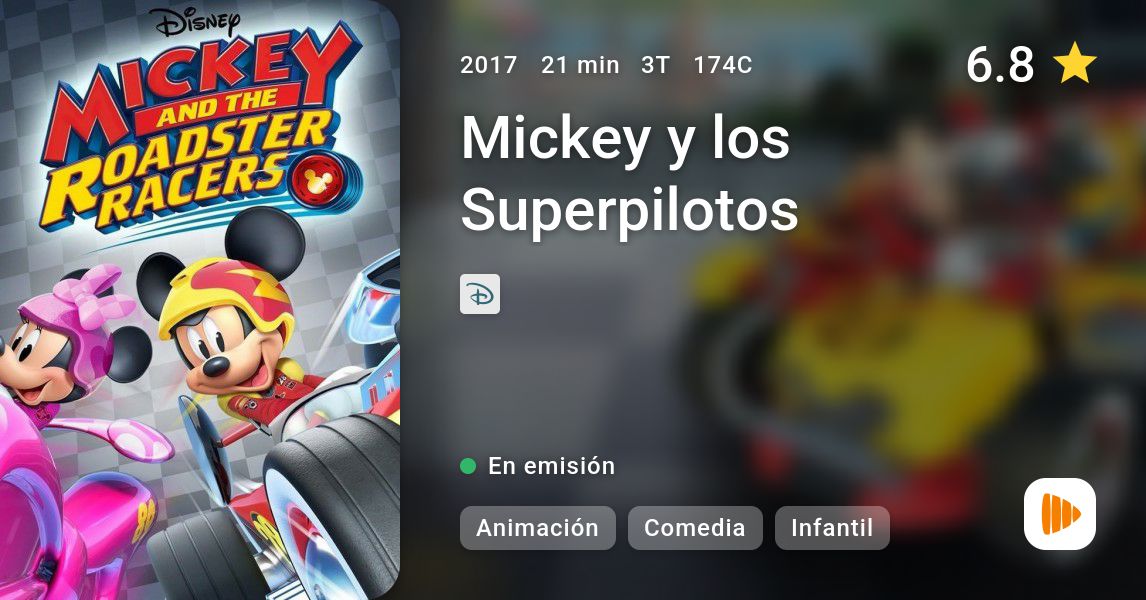Click the 174C episodes count
The height and width of the screenshot is (600, 1146).
coord(722,65)
